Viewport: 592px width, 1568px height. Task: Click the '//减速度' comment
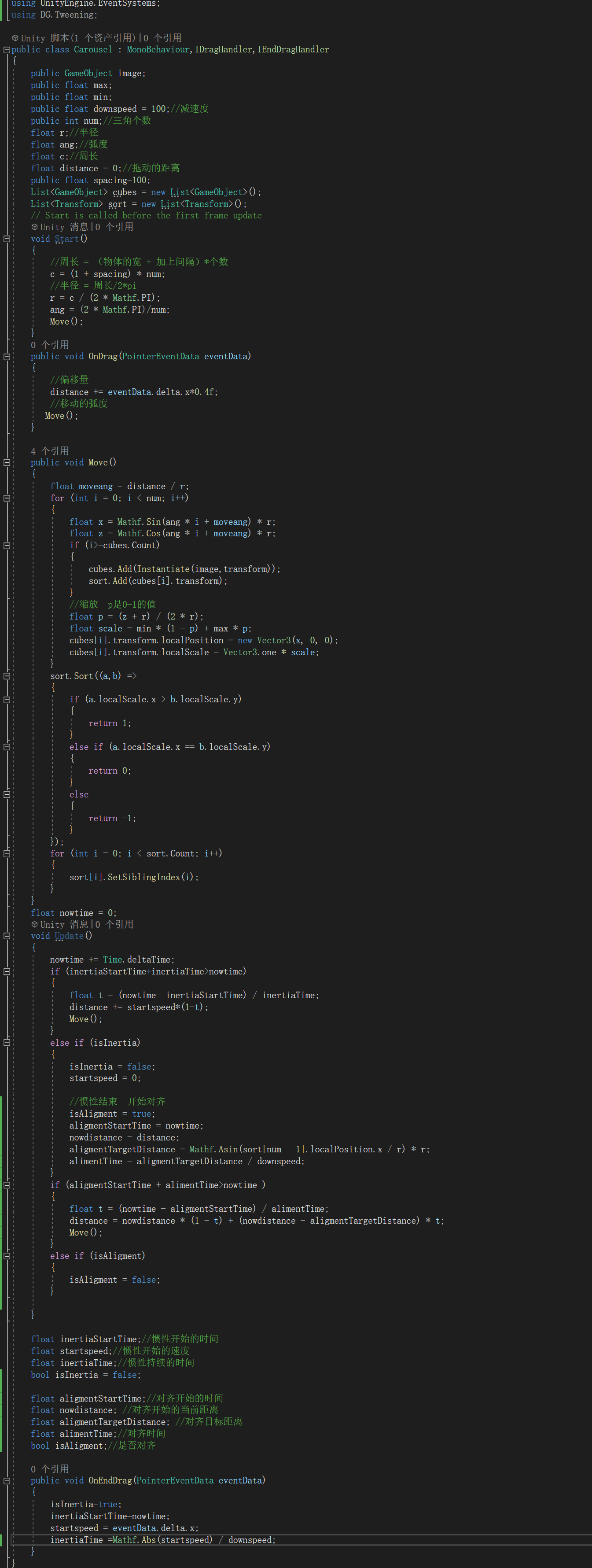coord(190,109)
